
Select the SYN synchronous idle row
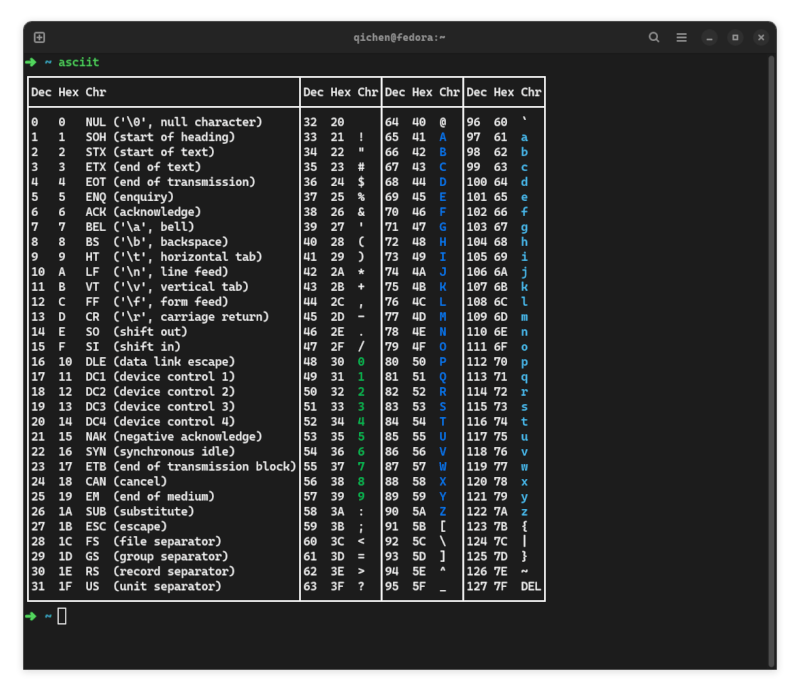[133, 452]
